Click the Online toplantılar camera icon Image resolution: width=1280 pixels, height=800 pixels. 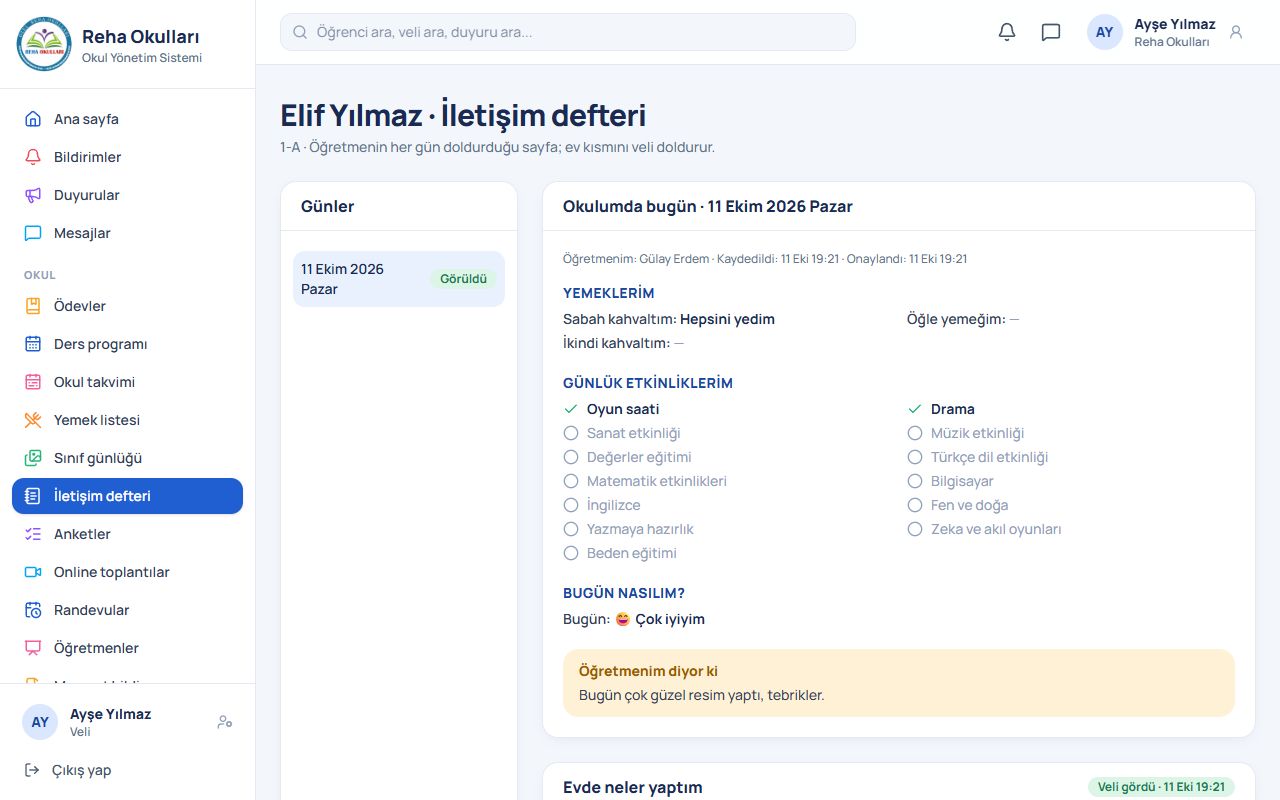point(33,572)
